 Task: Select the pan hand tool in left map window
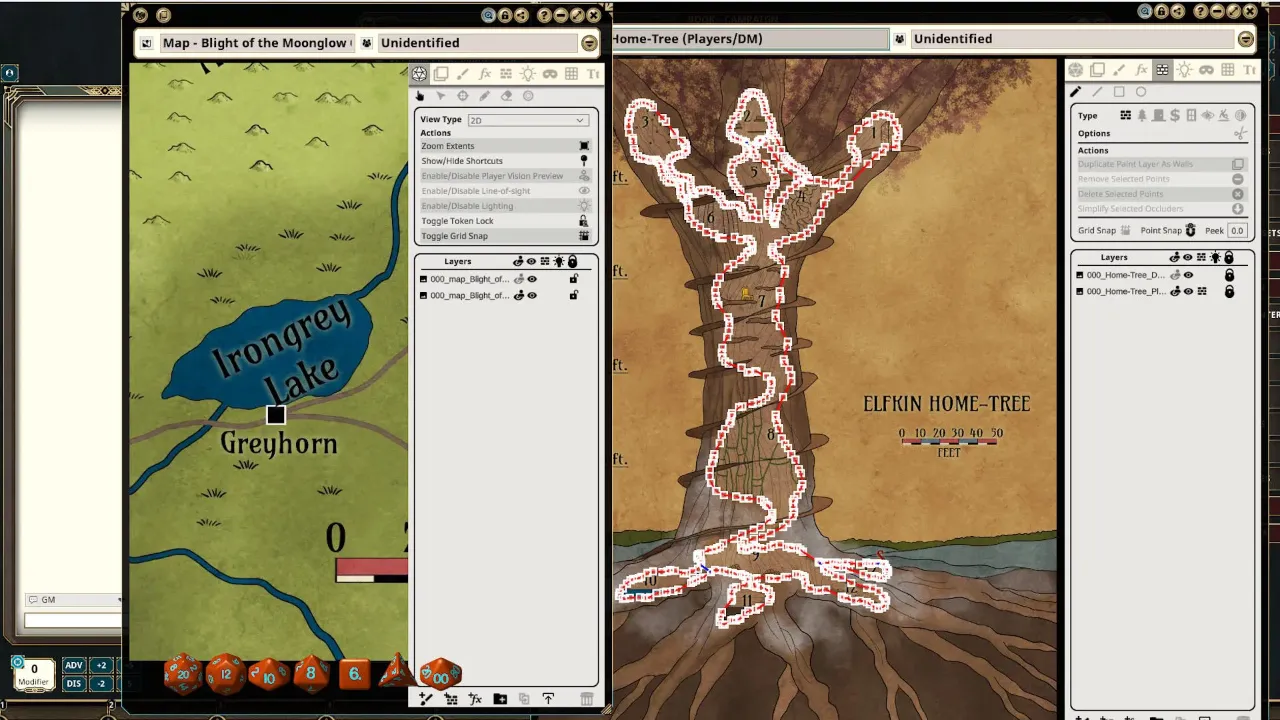[419, 96]
